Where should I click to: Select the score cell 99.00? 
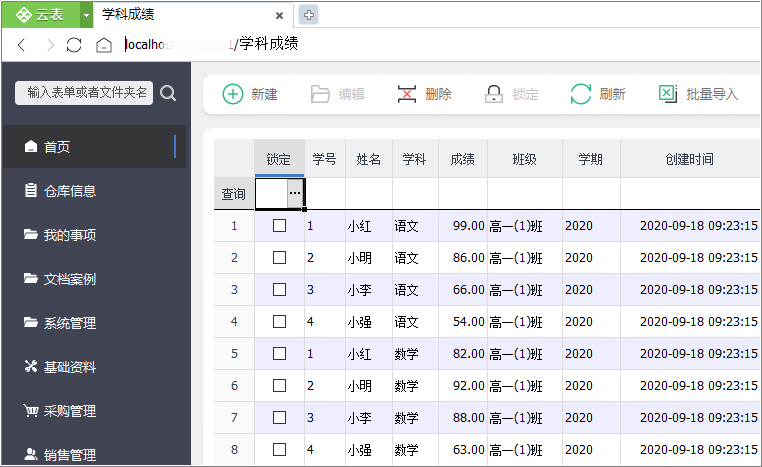tap(463, 226)
